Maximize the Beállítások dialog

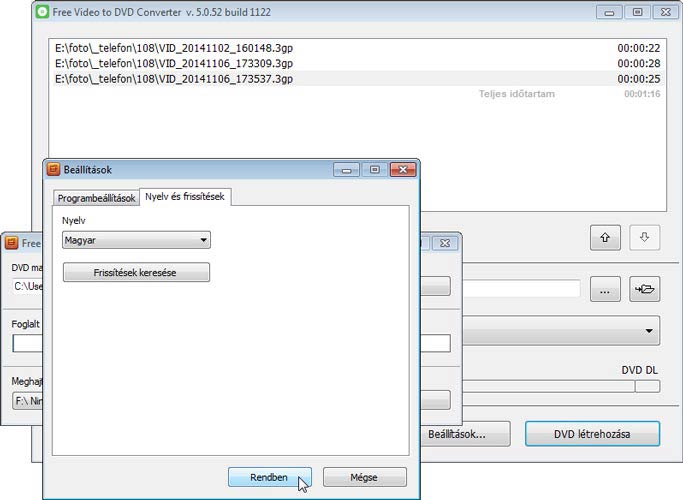[375, 169]
